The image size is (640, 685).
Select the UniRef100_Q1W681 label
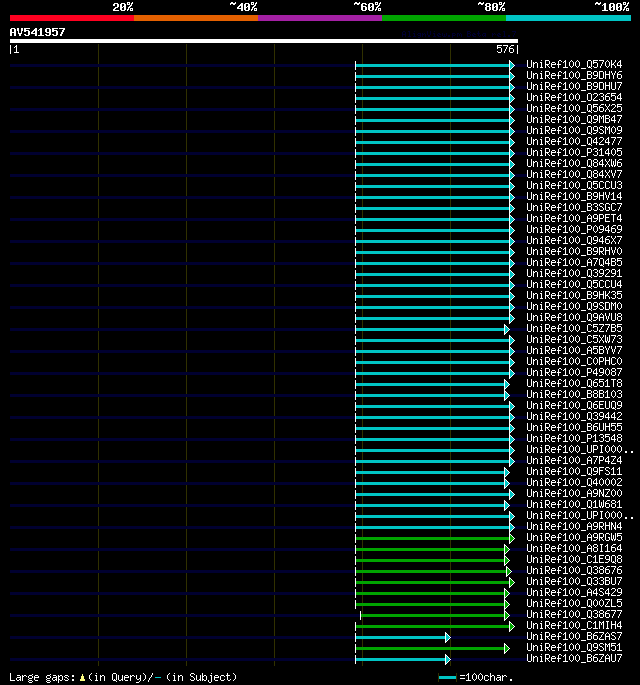(574, 504)
